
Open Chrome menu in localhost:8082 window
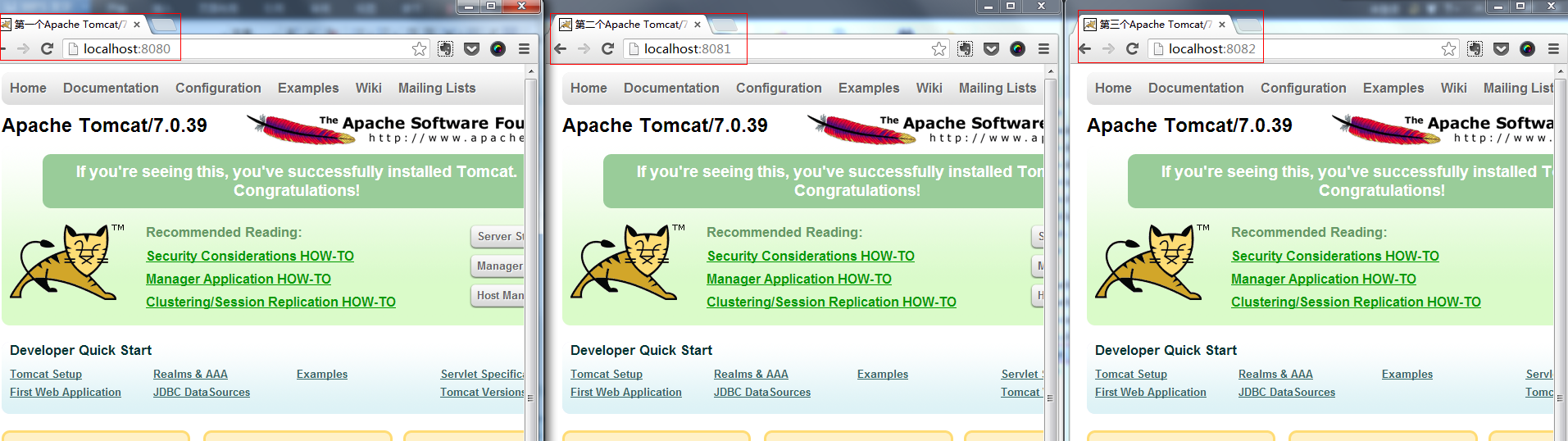click(x=1553, y=48)
